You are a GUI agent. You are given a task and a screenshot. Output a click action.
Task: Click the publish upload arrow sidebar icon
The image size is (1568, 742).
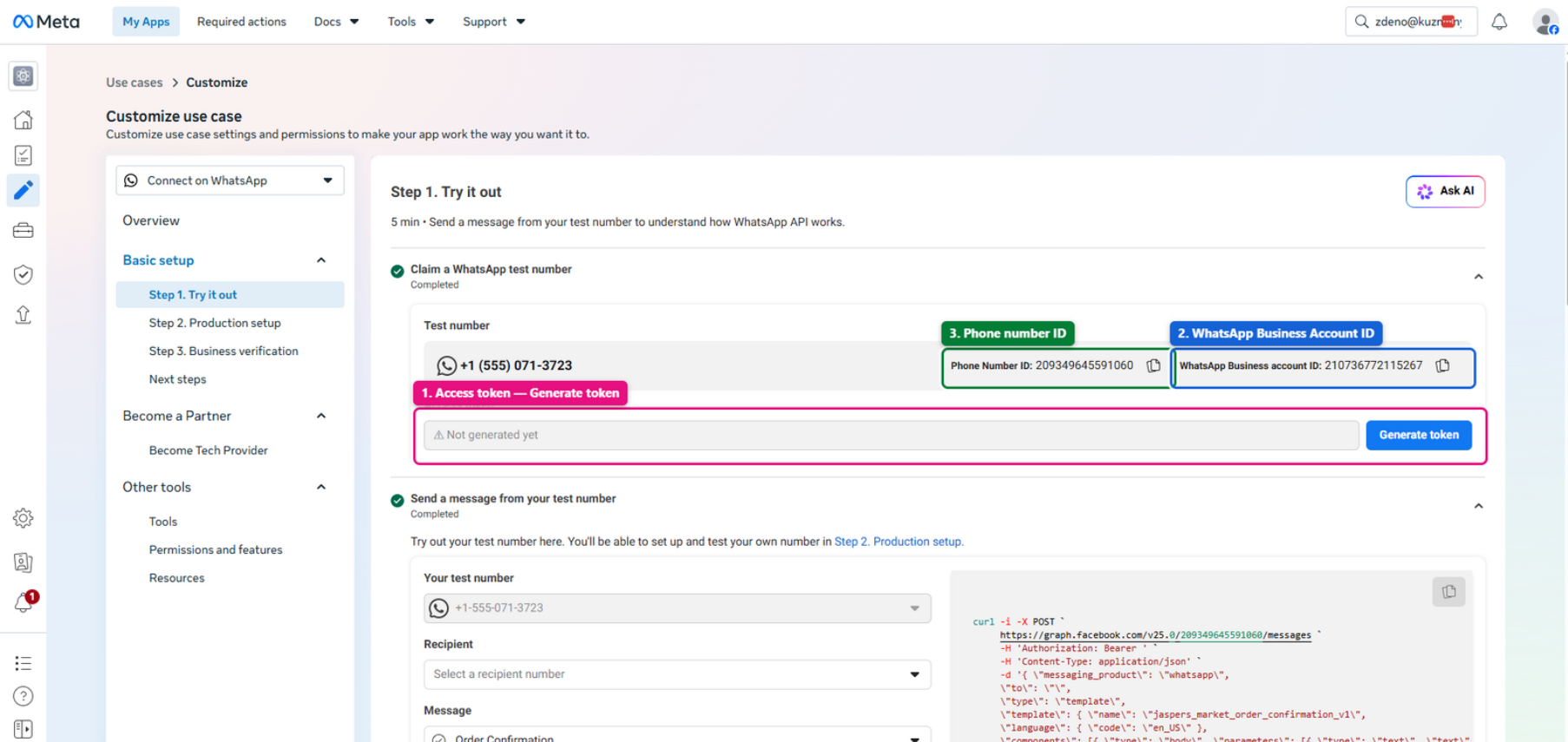point(23,314)
